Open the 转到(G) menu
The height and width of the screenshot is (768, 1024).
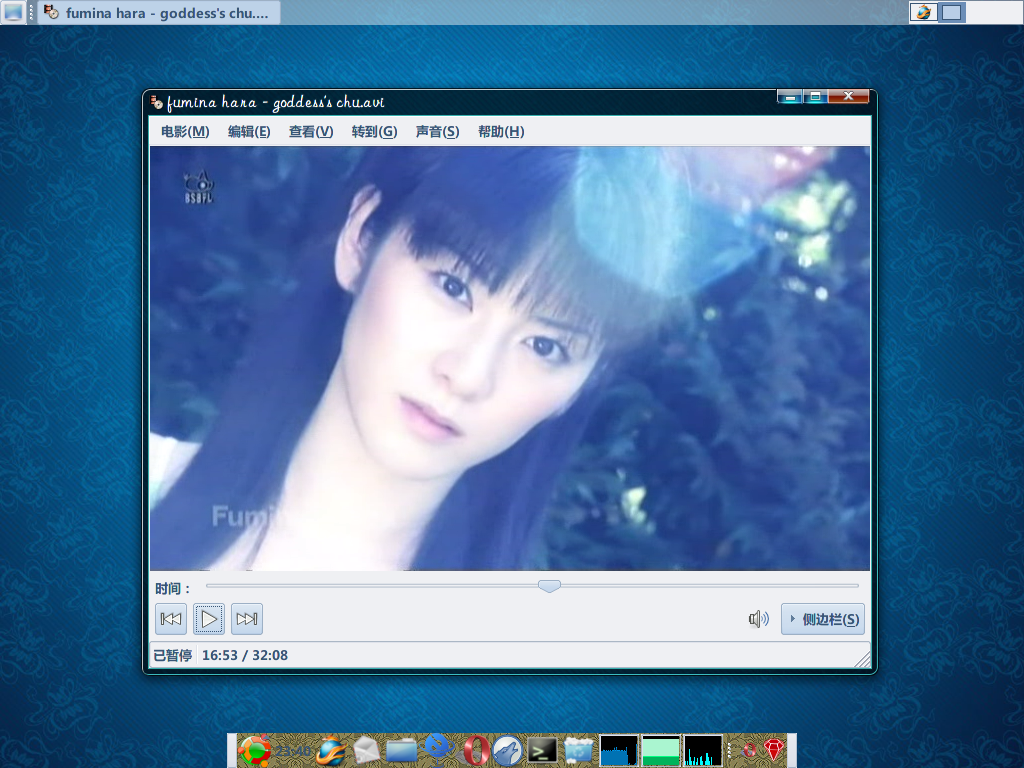374,132
